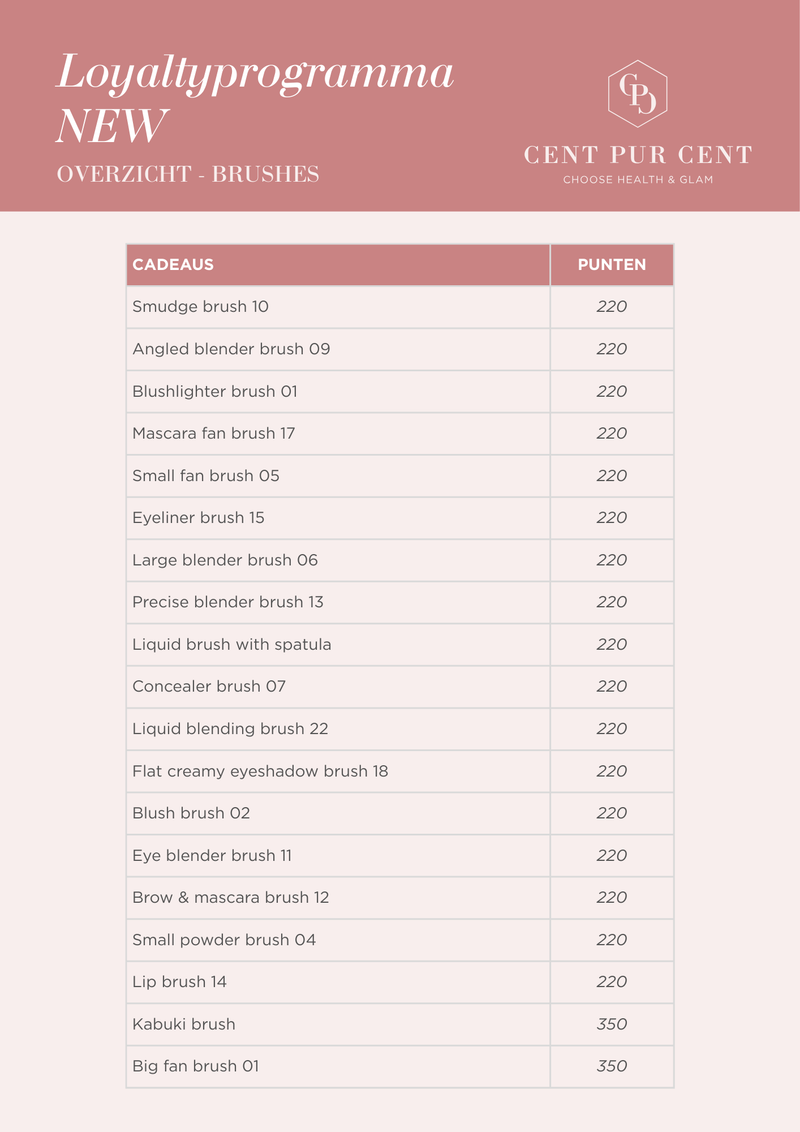
Task: Select Liquid brush with spatula
Action: click(x=232, y=644)
